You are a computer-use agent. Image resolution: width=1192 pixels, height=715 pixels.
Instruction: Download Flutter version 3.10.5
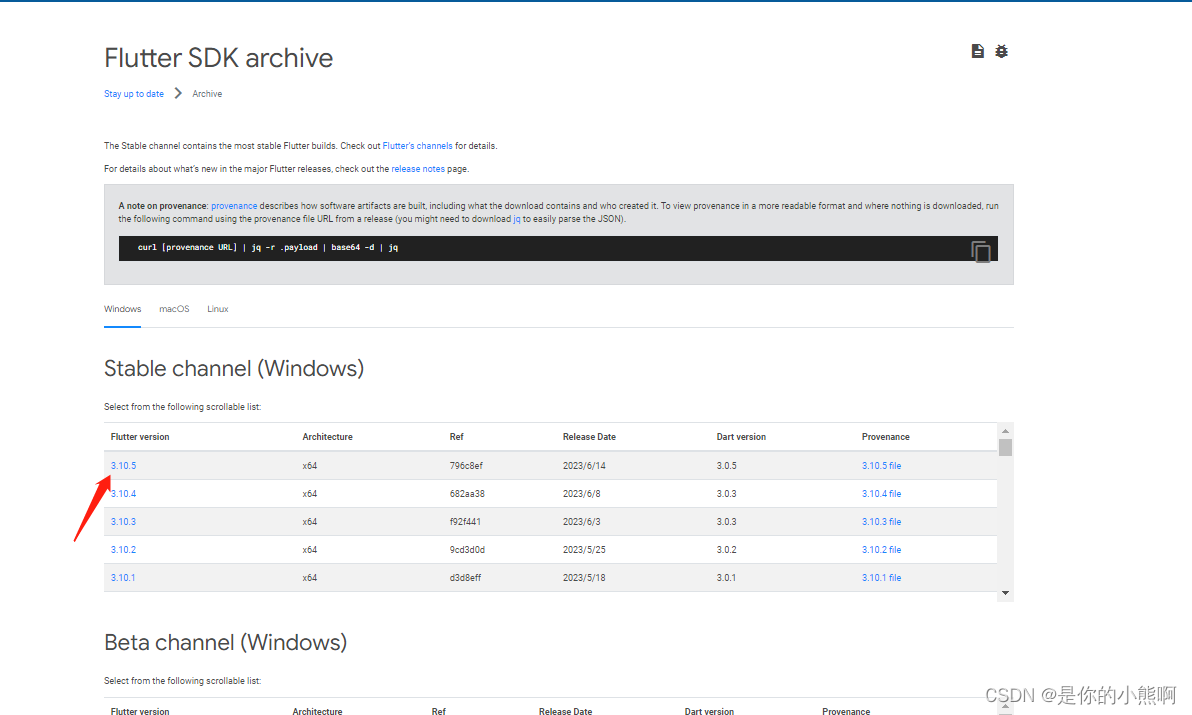[123, 466]
